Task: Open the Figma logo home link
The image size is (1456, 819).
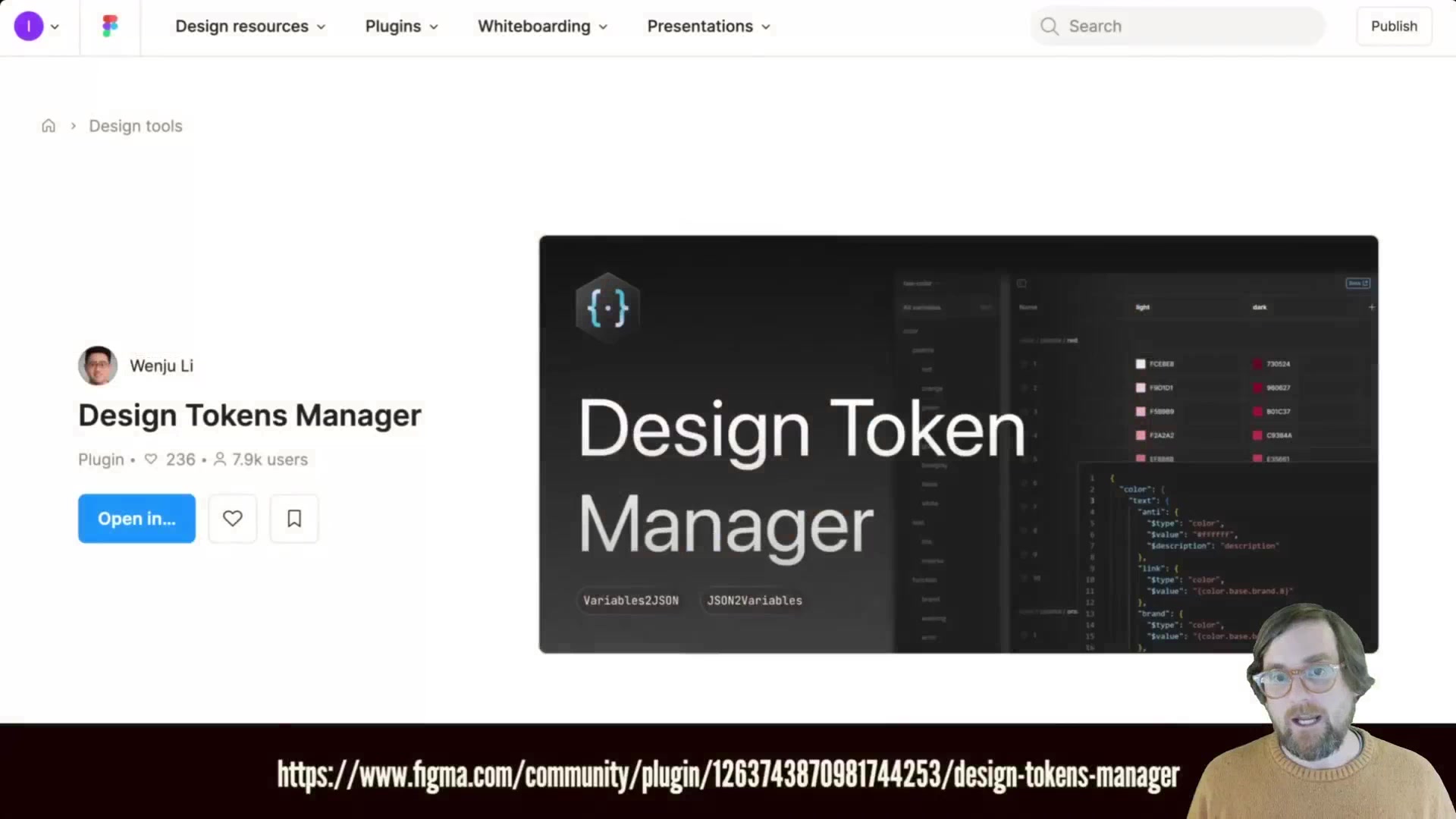Action: tap(110, 27)
